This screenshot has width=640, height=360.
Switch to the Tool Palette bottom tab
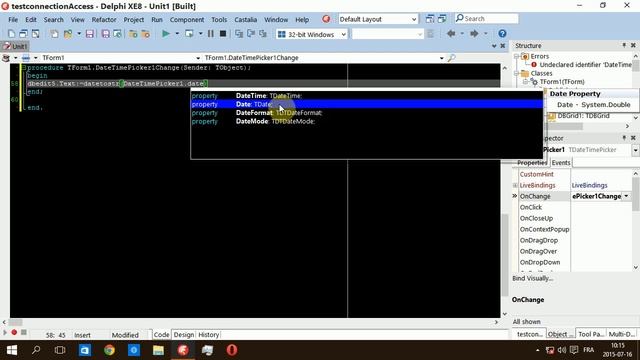click(x=591, y=334)
